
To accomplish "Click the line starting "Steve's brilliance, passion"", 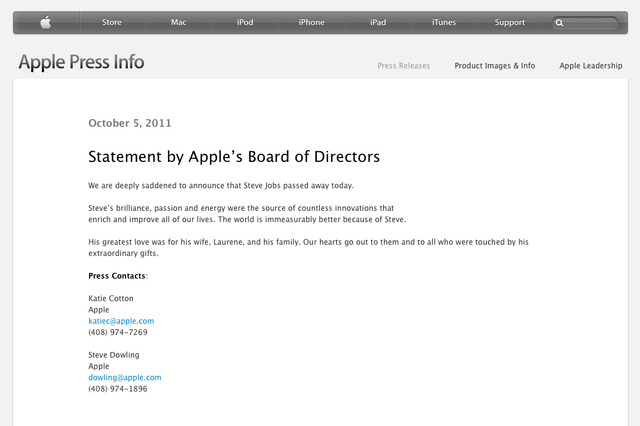I will pos(241,208).
